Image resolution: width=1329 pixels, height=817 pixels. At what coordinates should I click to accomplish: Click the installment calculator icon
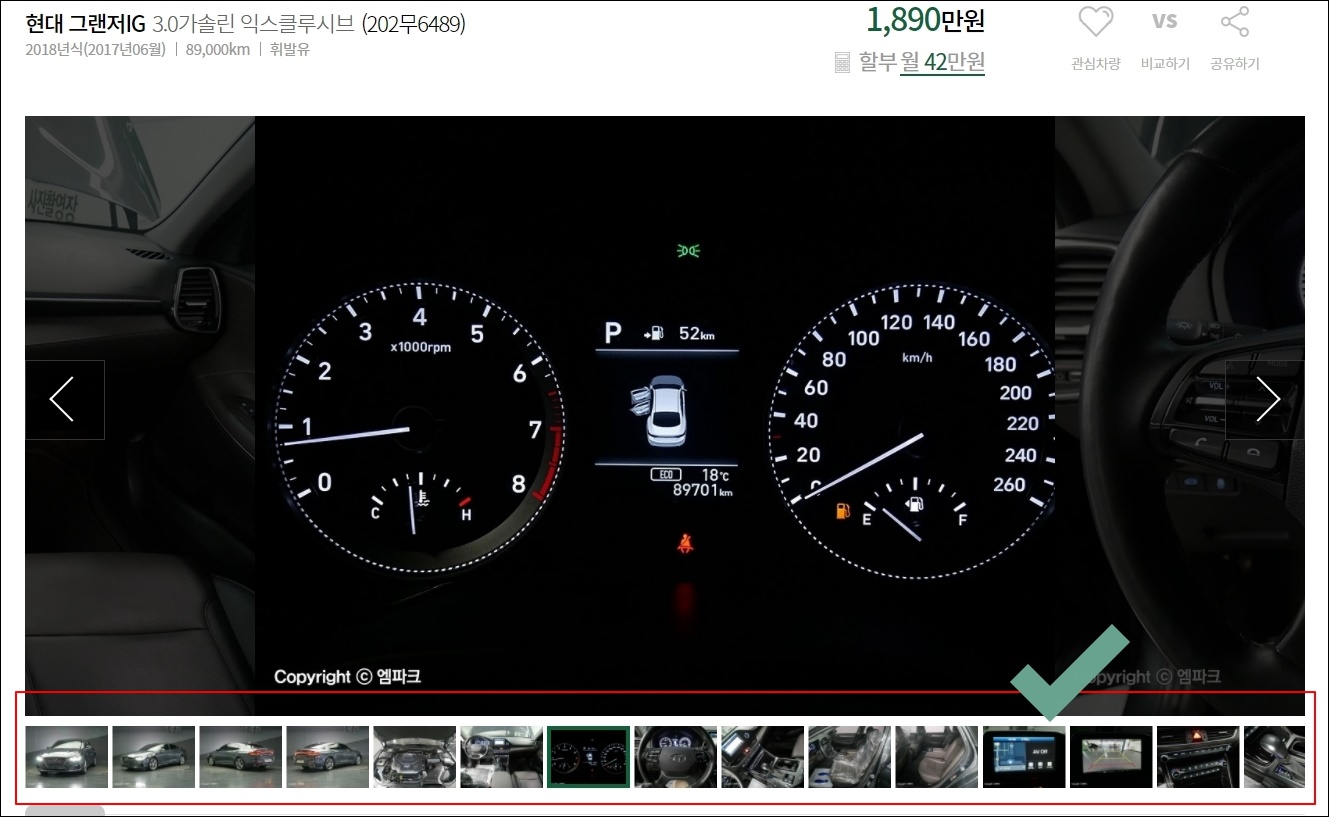tap(842, 63)
